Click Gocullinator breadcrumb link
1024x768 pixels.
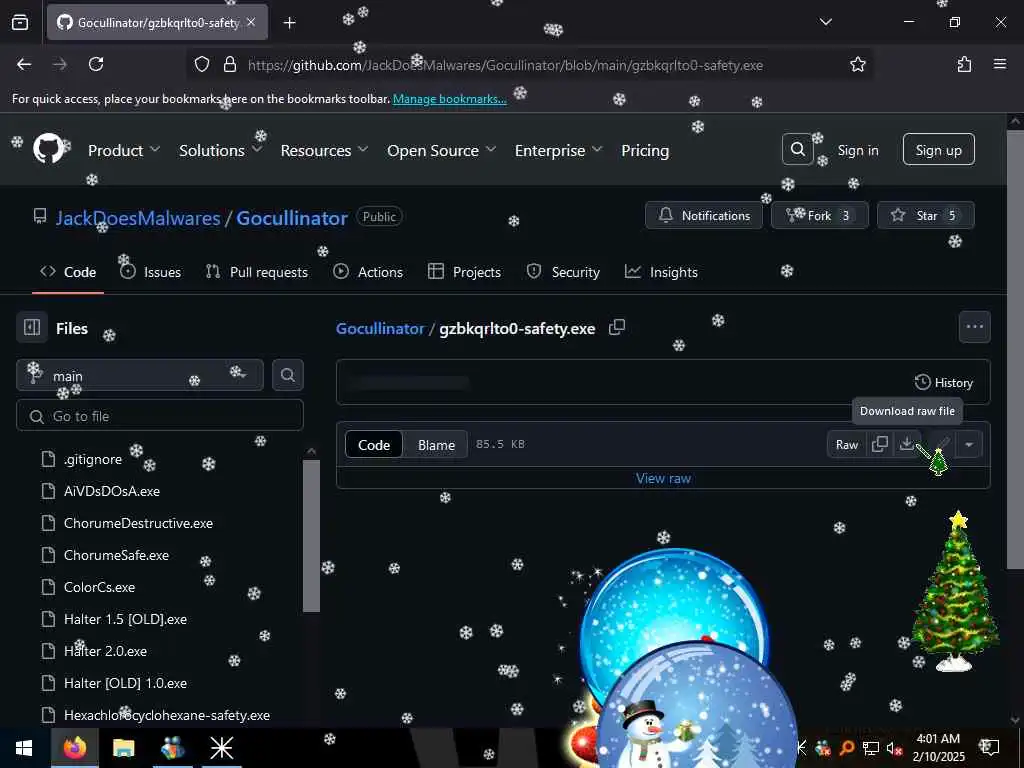(x=380, y=328)
